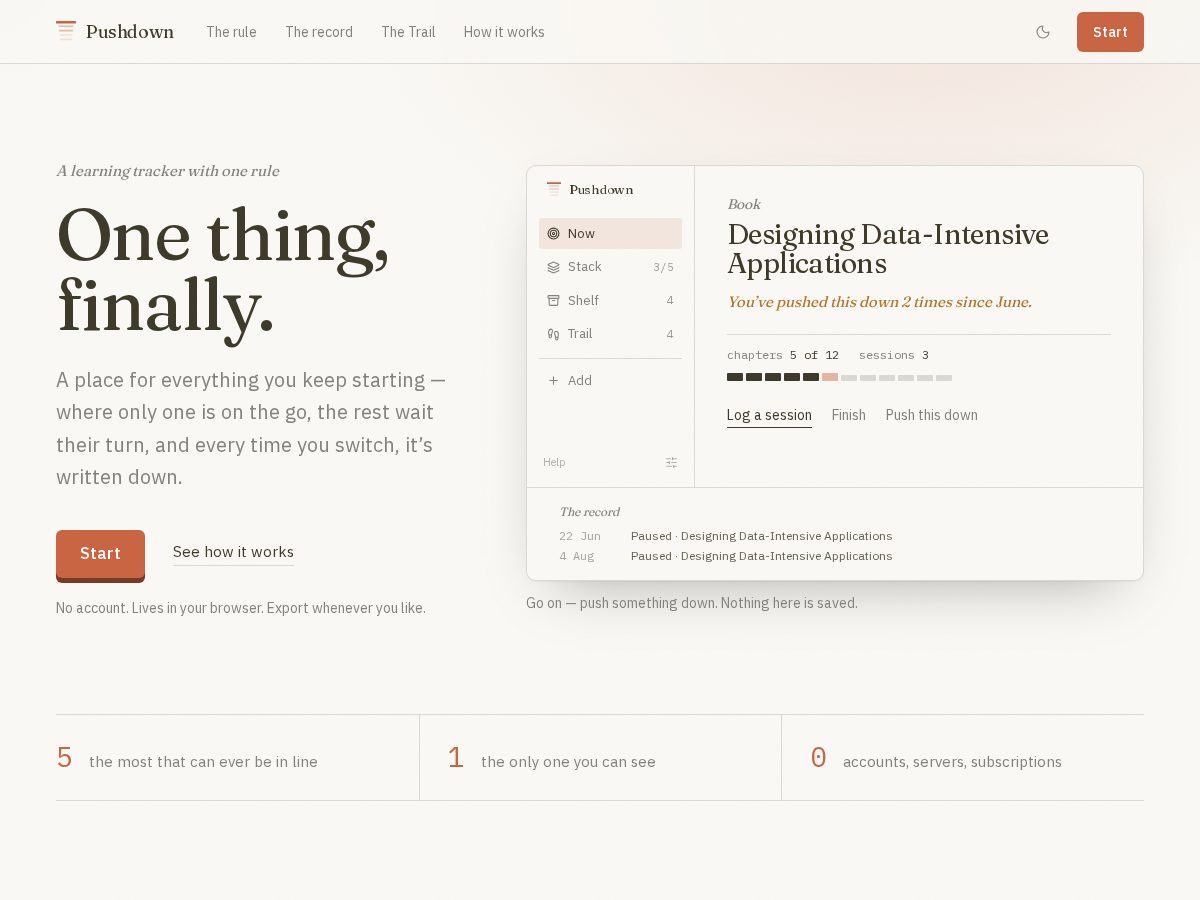Follow 'See how it works' link
This screenshot has height=900, width=1200.
[233, 552]
